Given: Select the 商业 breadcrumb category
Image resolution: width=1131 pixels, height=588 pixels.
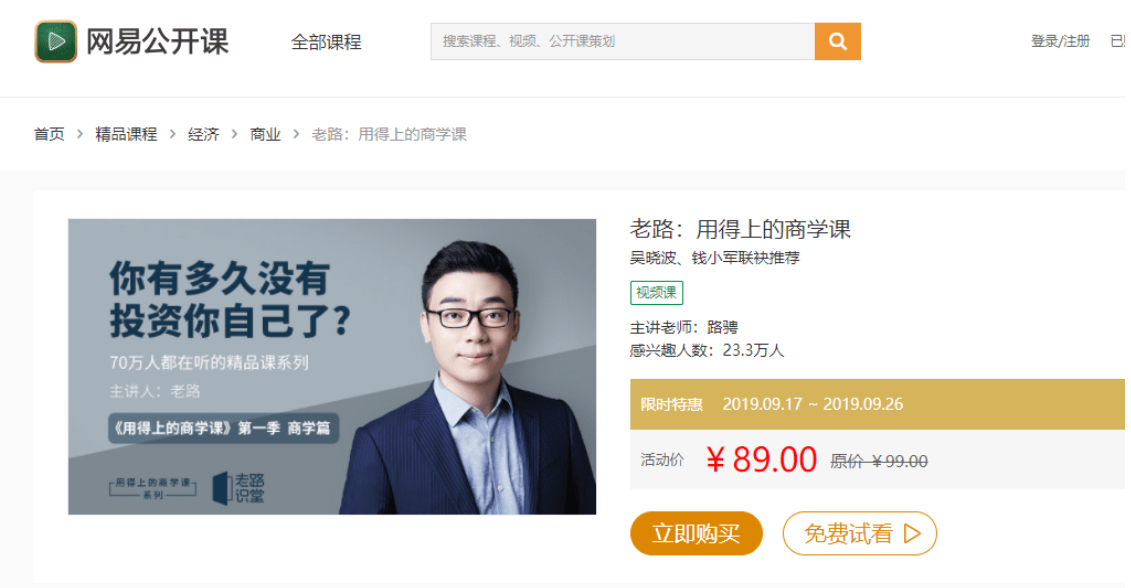Looking at the screenshot, I should [265, 134].
